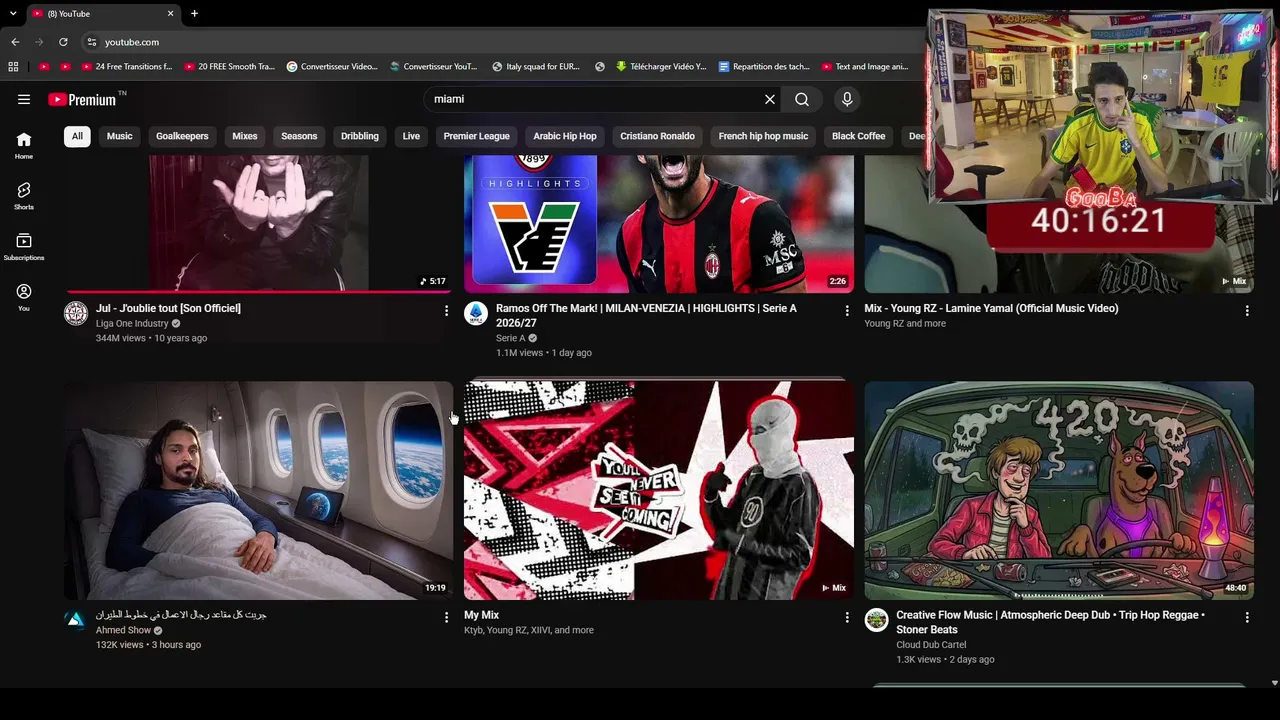Filter feed by Dribbling chip
The height and width of the screenshot is (720, 1280).
pos(360,136)
